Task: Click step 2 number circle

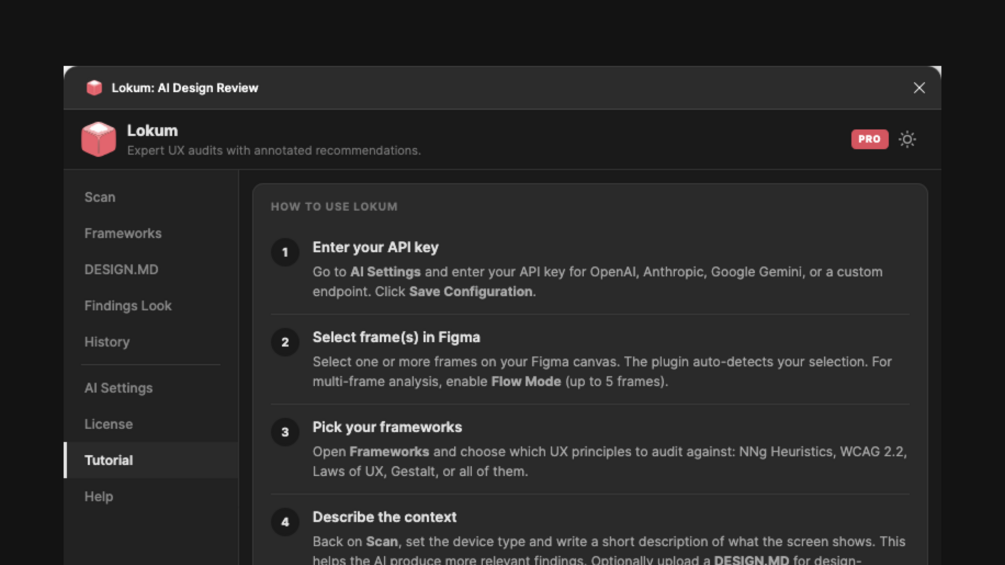Action: [x=285, y=342]
